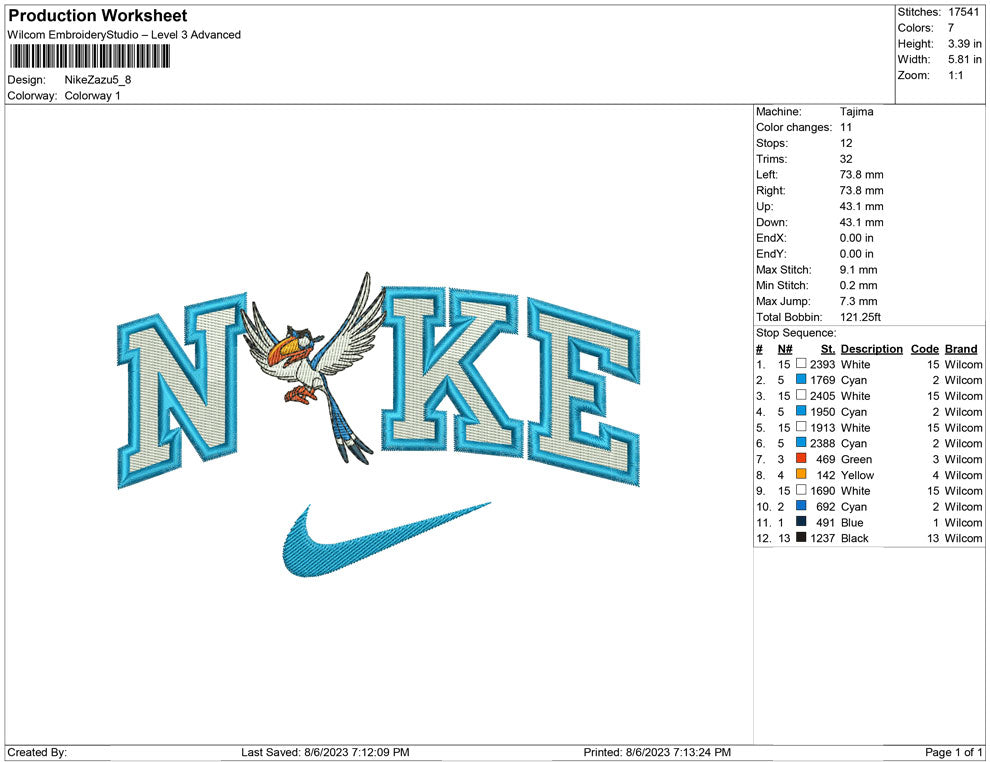Click the dark navy swatch for Blue
The height and width of the screenshot is (762, 990).
tap(801, 521)
